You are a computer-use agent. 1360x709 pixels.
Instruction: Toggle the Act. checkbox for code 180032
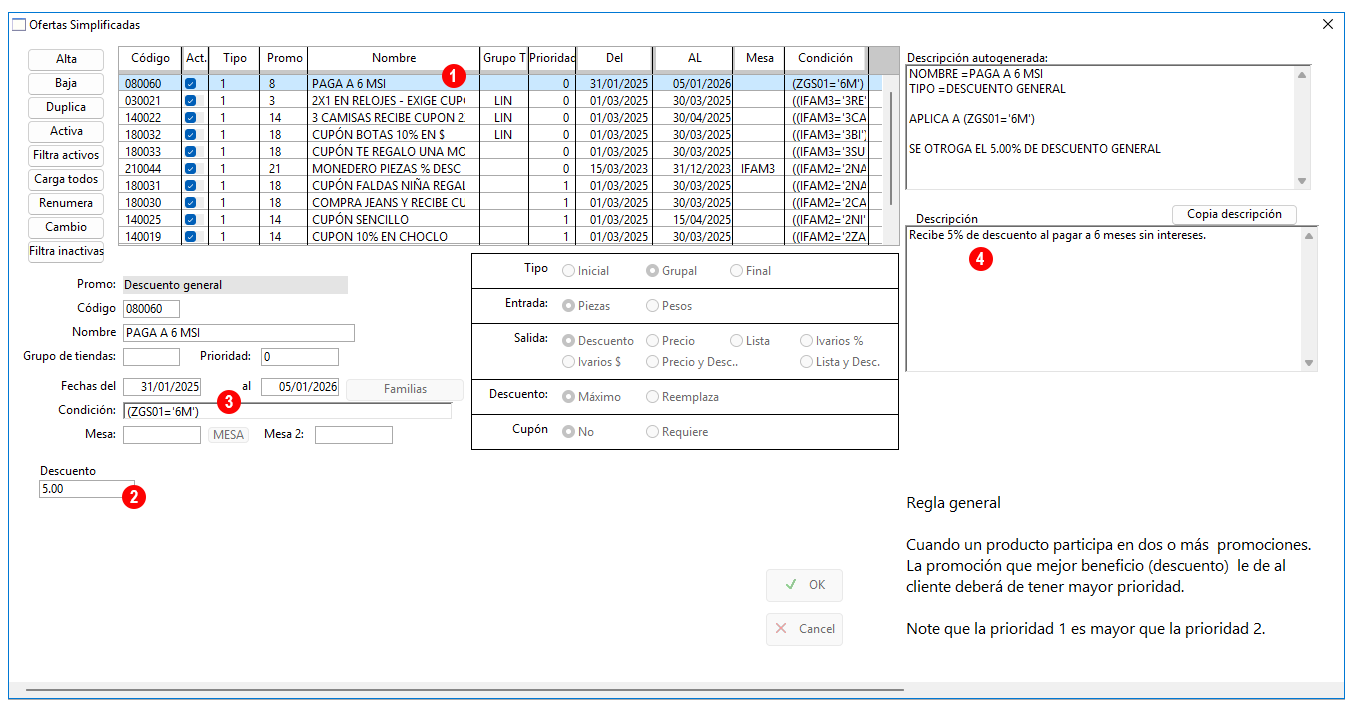(x=191, y=135)
